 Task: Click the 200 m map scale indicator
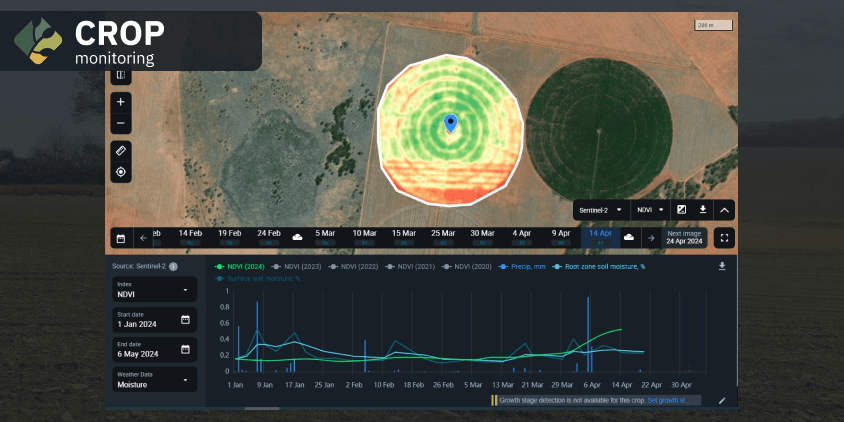point(714,25)
